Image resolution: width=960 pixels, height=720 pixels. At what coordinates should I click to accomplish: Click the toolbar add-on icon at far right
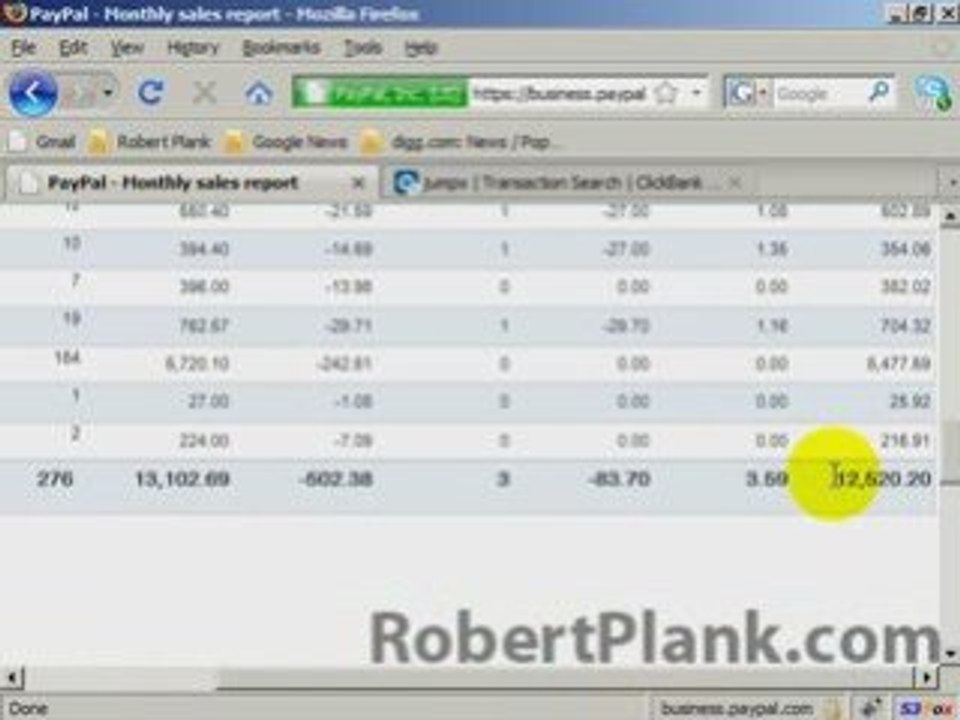click(934, 94)
